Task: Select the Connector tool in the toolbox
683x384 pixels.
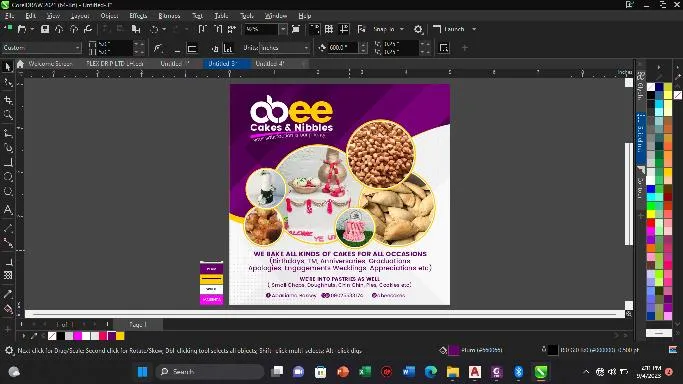Action: (x=8, y=243)
